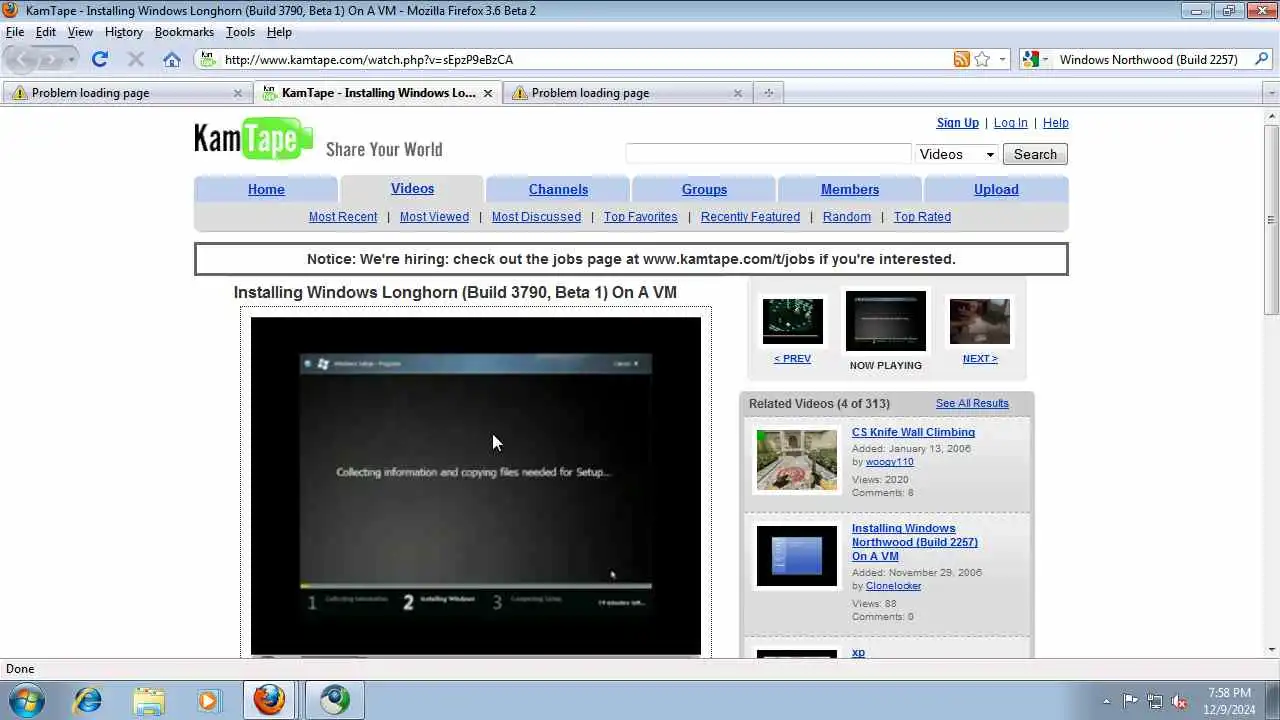Close the first Problem loading page tab
Screen dimensions: 1280x720
(238, 93)
